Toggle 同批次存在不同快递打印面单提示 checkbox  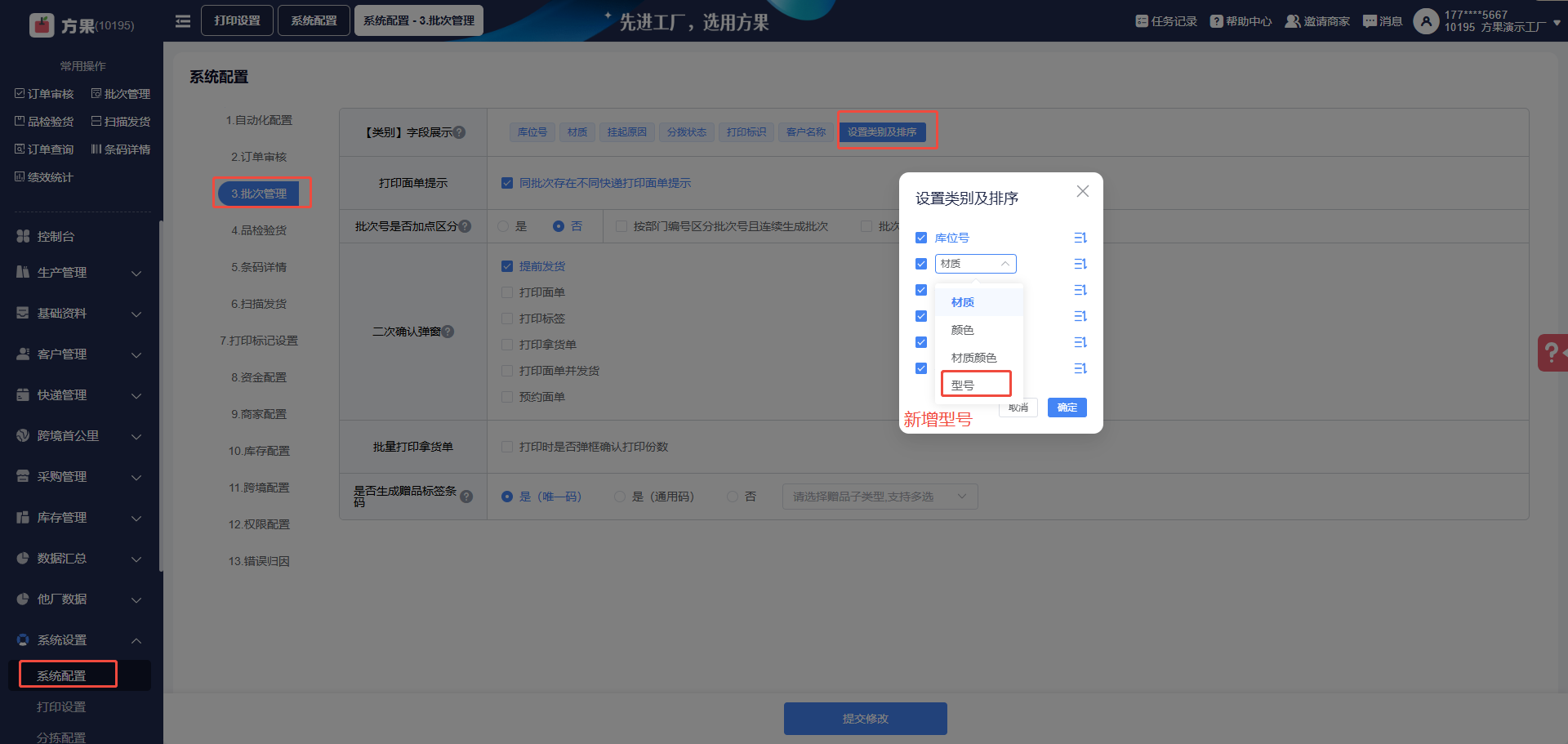(x=507, y=183)
